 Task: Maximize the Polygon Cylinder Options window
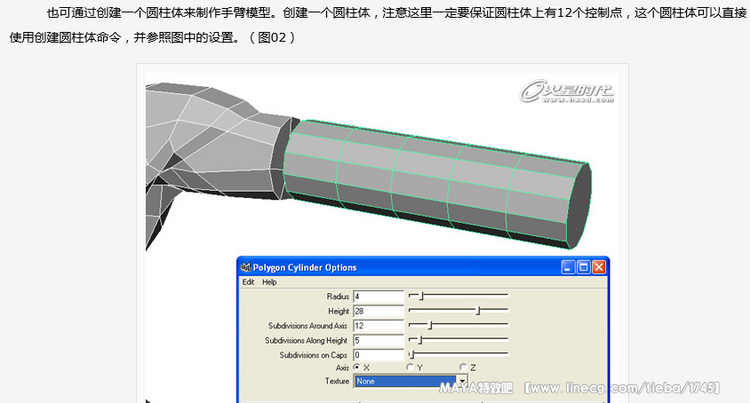point(583,267)
